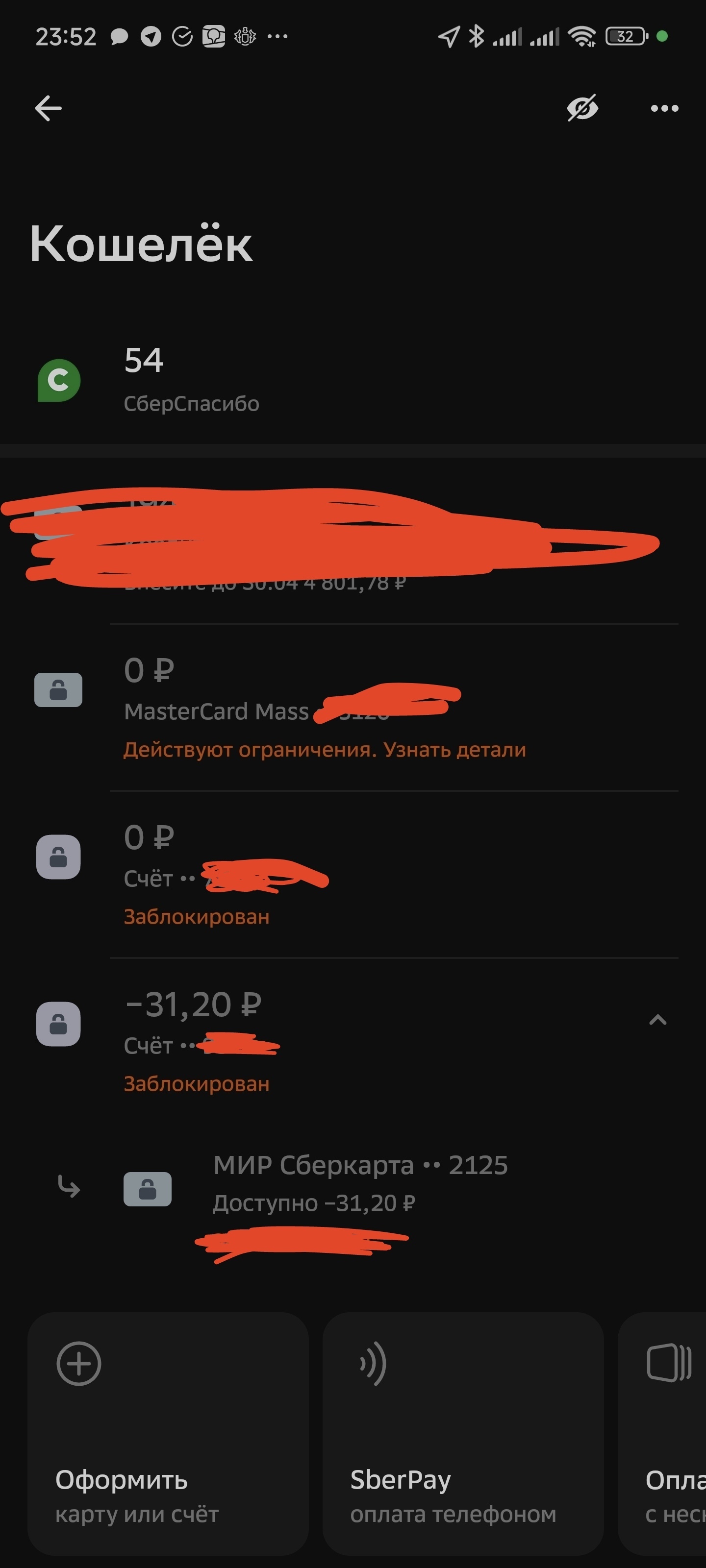Tap lock icon of −31,20 ₽ account

tap(58, 1024)
